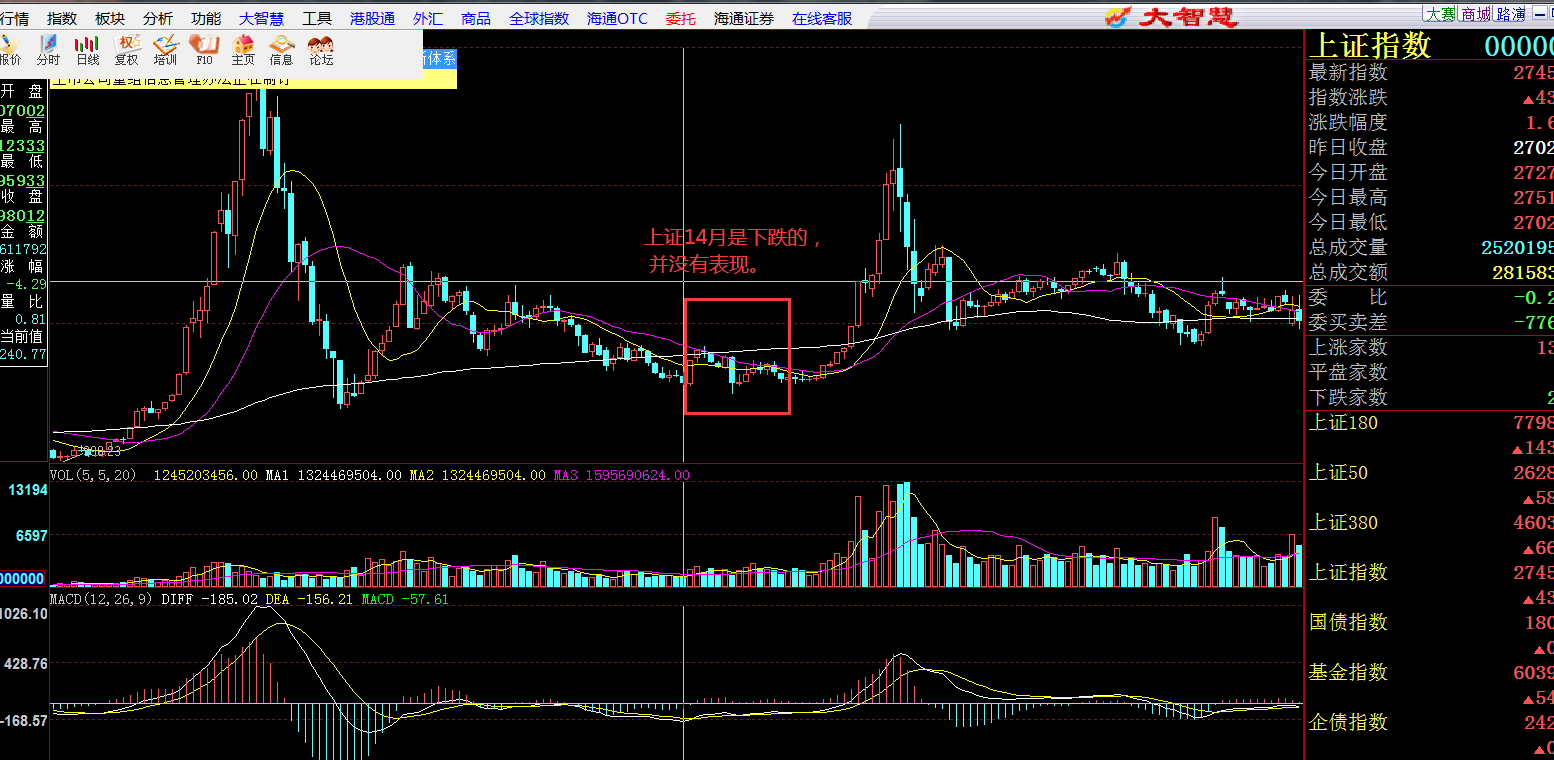Open the 行情 menu
The width and height of the screenshot is (1554, 760).
coord(14,18)
